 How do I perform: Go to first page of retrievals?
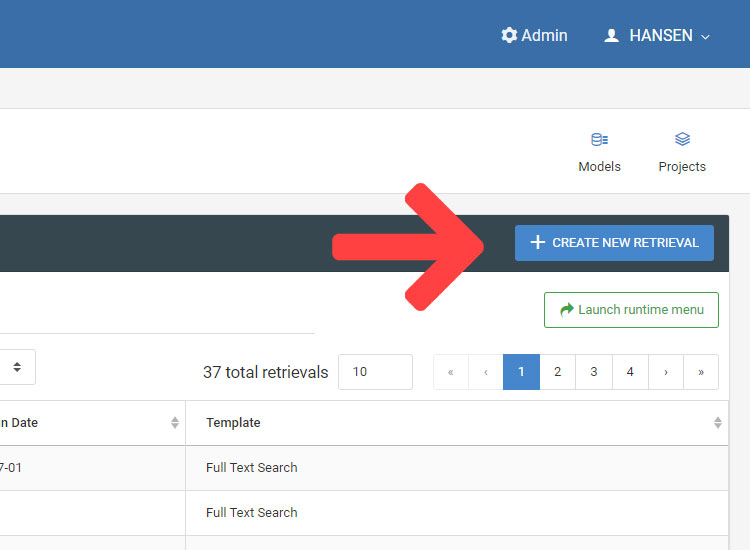point(451,372)
